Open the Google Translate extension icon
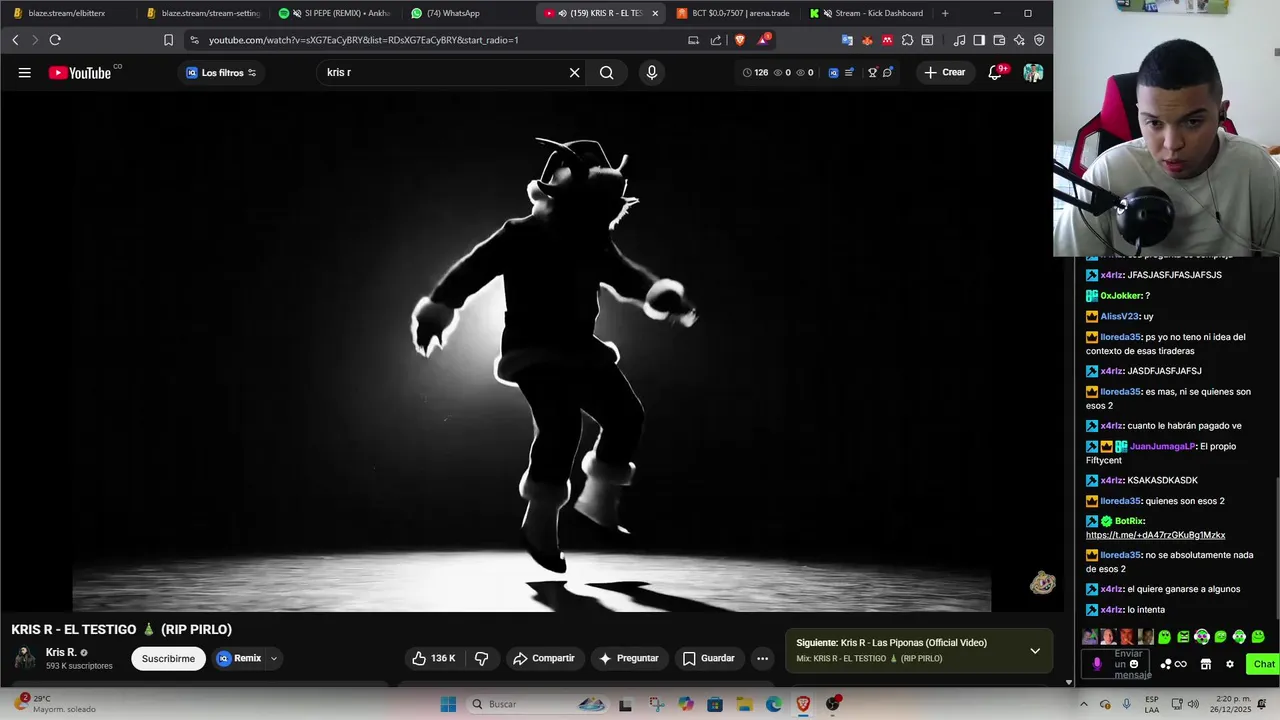The image size is (1280, 720). (x=847, y=40)
